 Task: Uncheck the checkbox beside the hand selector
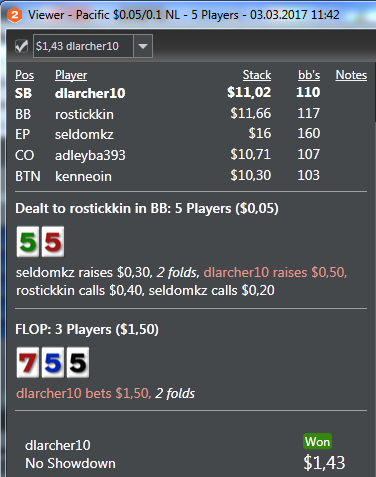(22, 46)
